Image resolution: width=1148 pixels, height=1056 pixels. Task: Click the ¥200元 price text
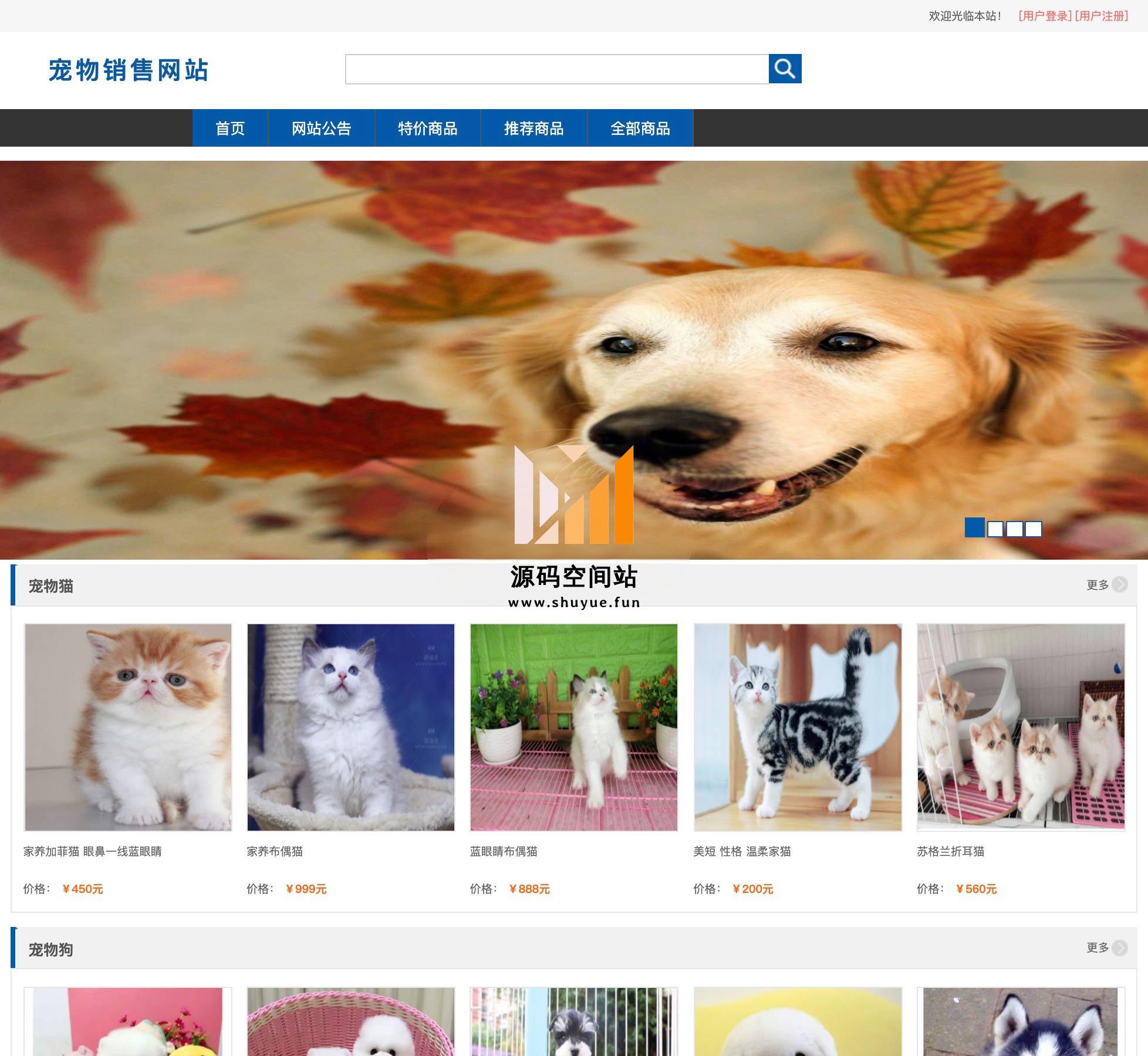point(753,889)
